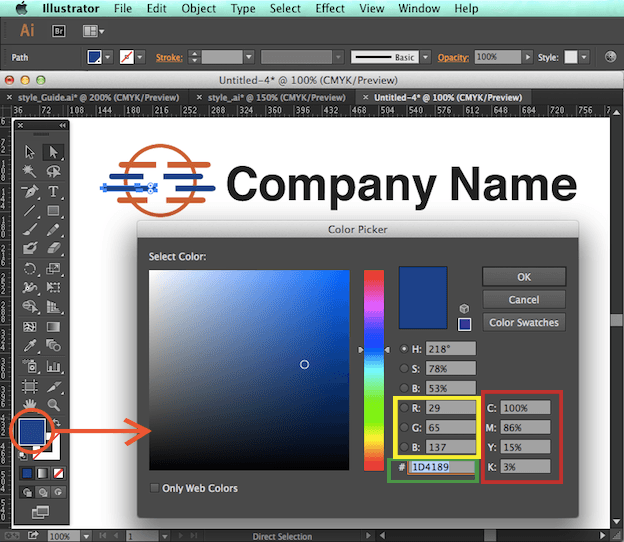Select the Blob Brush tool
Screen dimensions: 624x542
(x=30, y=249)
